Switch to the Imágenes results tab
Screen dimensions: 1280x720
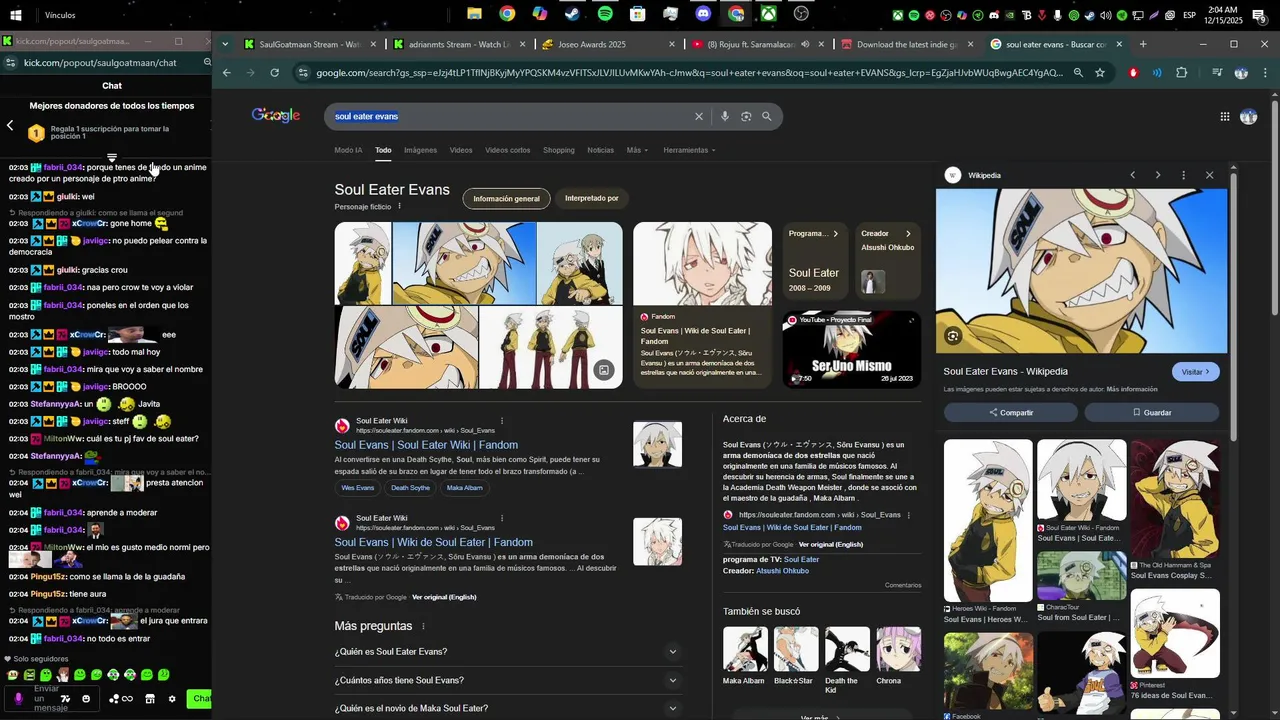[x=420, y=150]
